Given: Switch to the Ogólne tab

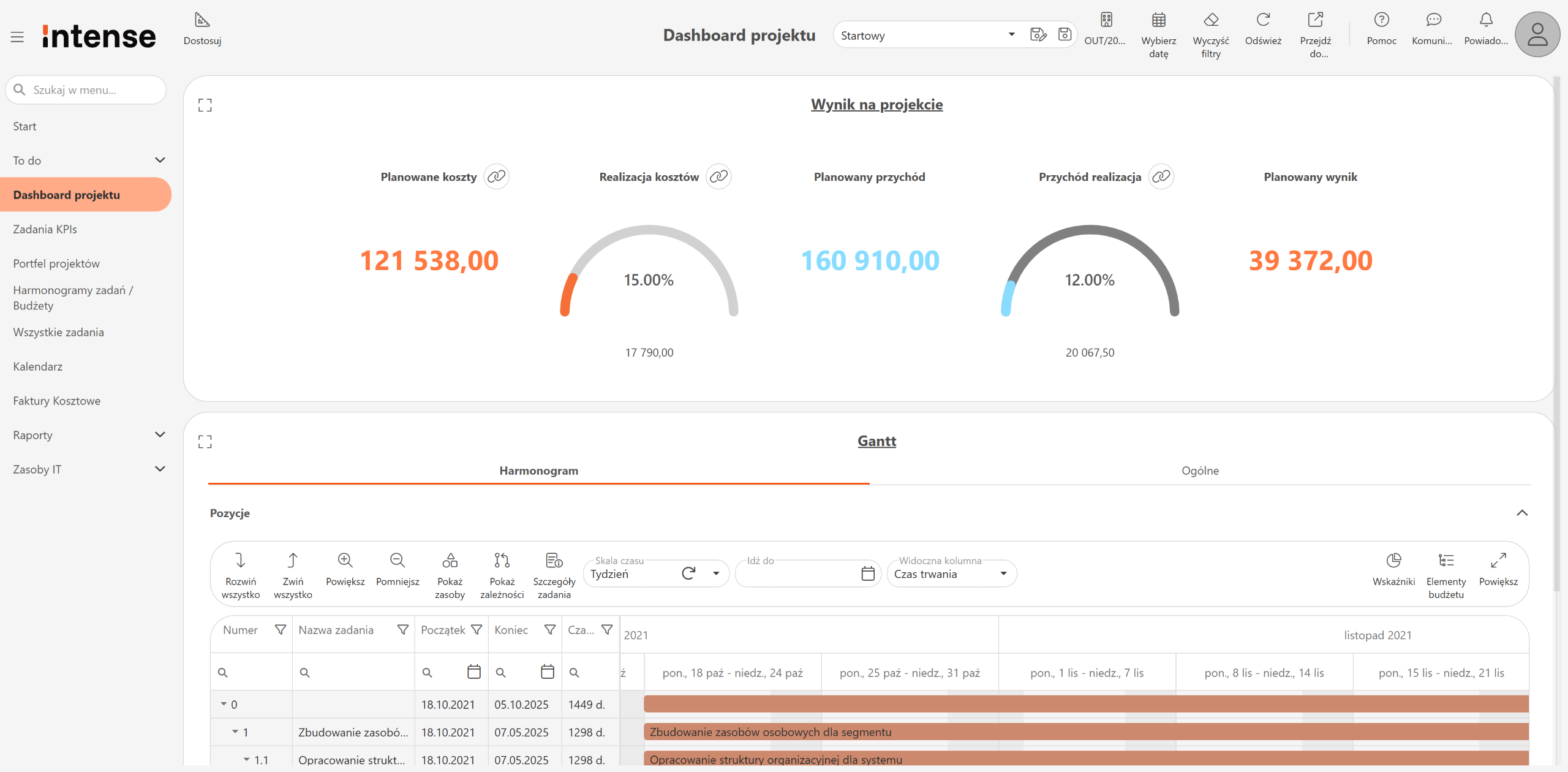Looking at the screenshot, I should tap(1200, 471).
